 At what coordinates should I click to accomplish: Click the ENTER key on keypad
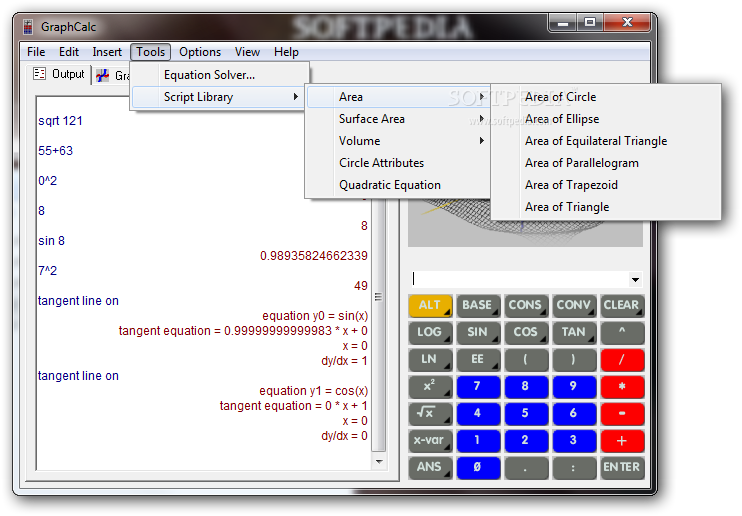(x=622, y=467)
